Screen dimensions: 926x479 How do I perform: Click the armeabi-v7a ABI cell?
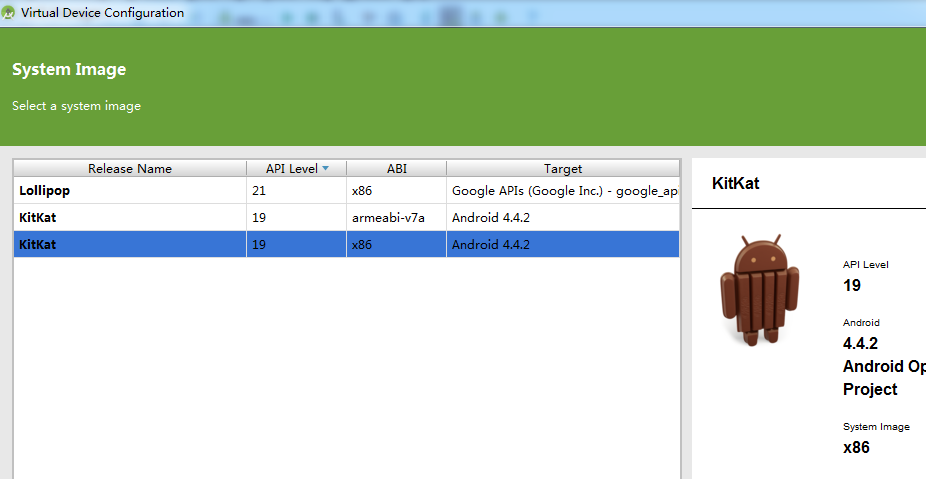point(397,217)
